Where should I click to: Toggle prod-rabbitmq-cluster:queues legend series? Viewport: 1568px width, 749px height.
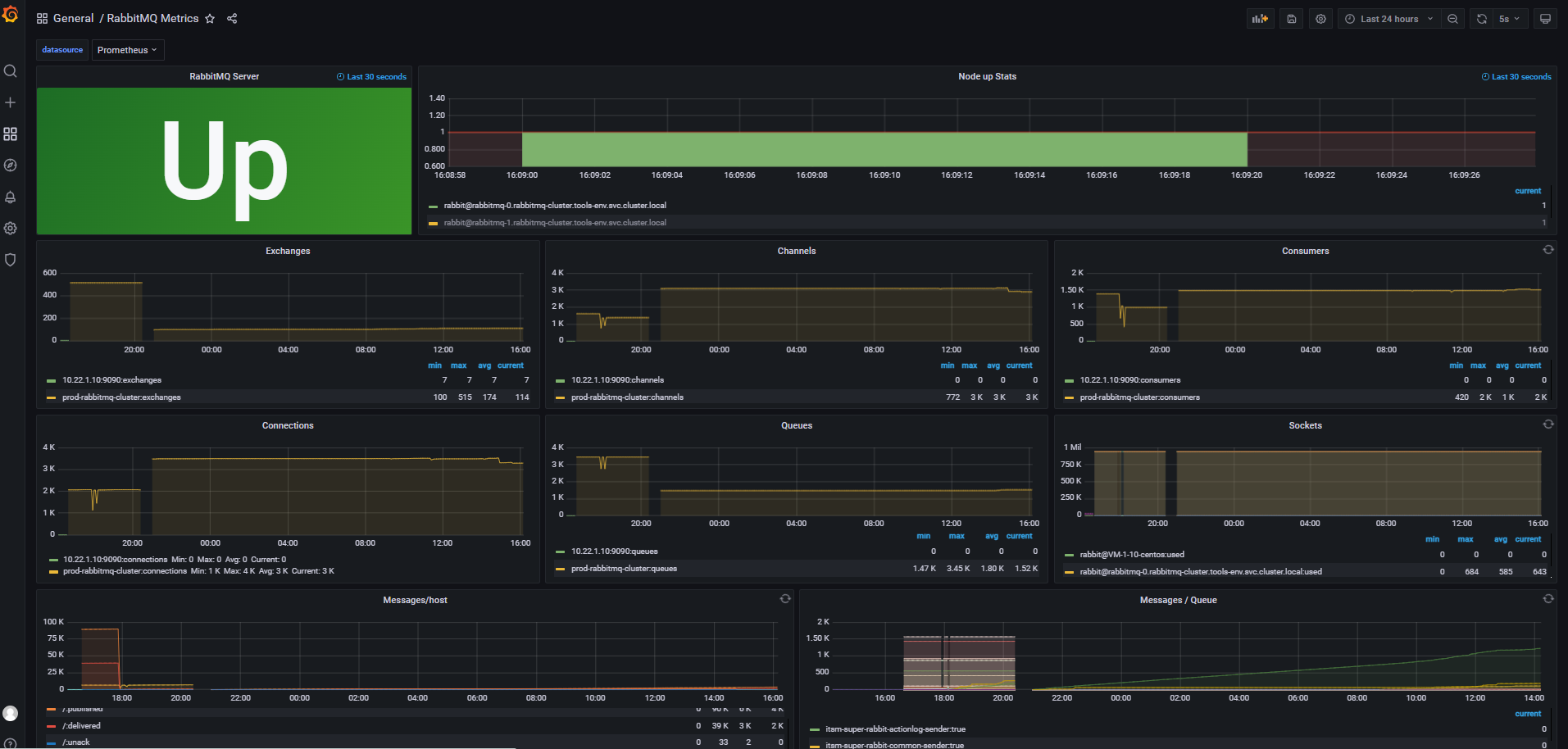[624, 569]
